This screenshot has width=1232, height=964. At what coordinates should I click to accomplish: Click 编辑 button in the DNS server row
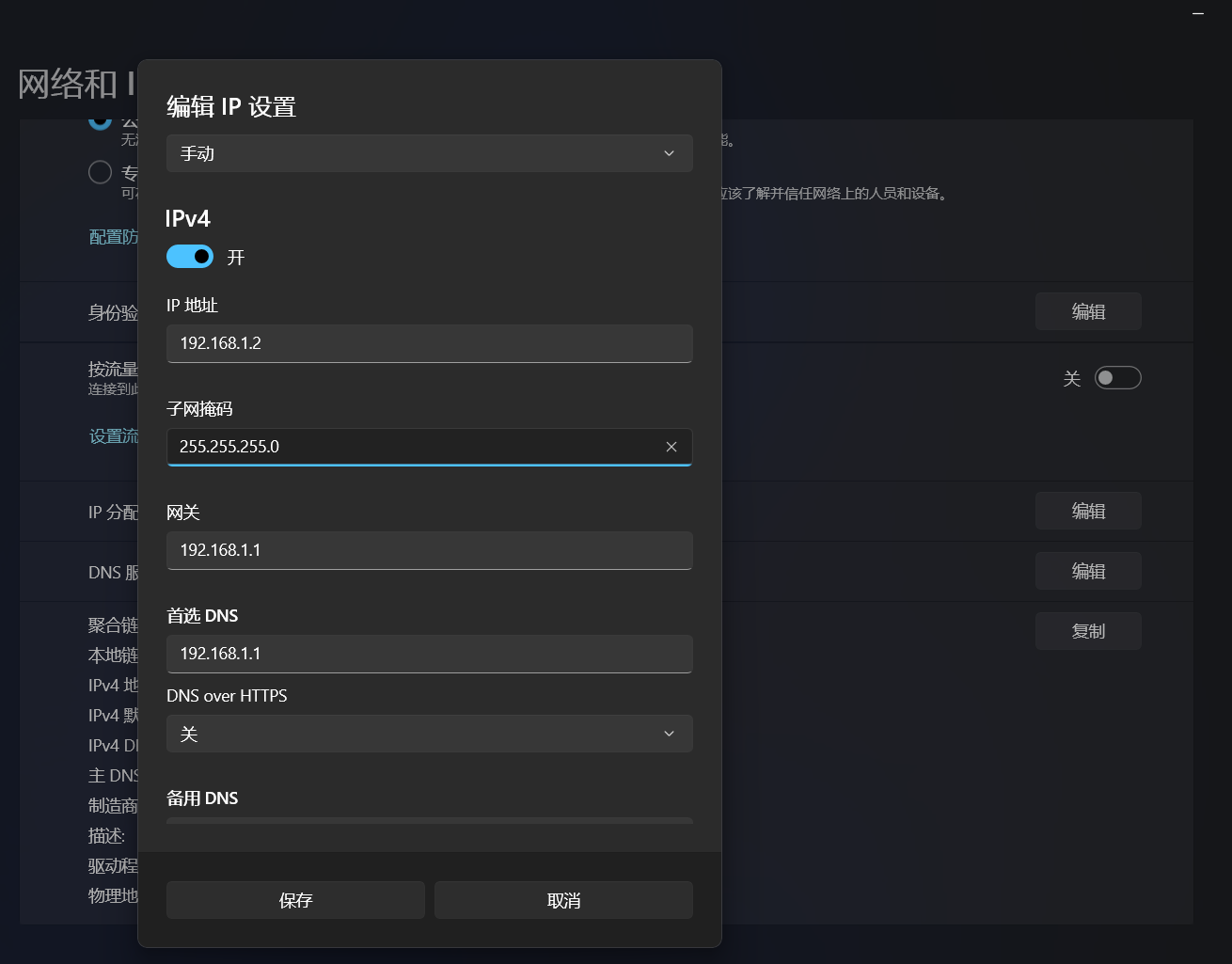1088,571
